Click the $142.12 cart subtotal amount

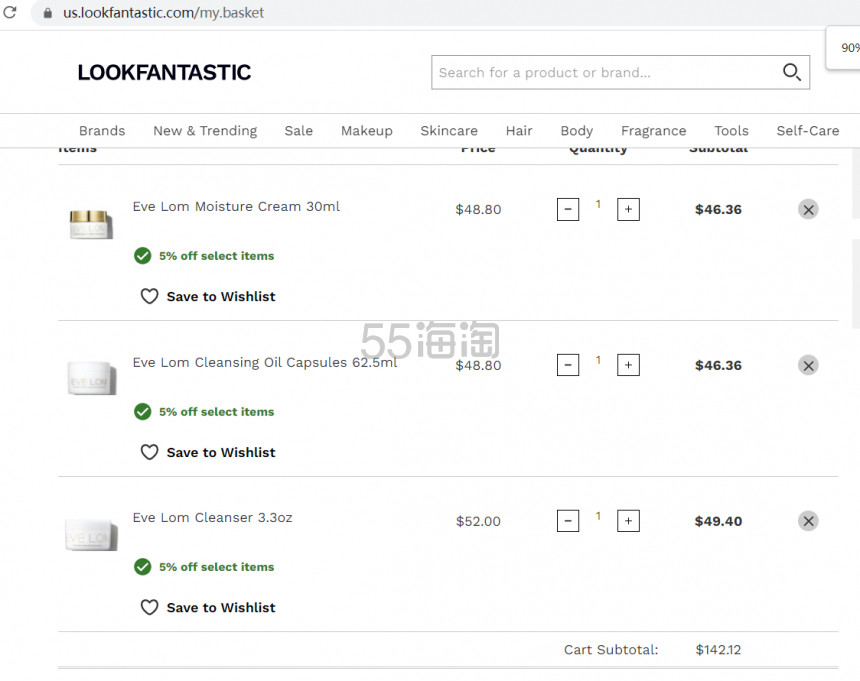pos(718,650)
